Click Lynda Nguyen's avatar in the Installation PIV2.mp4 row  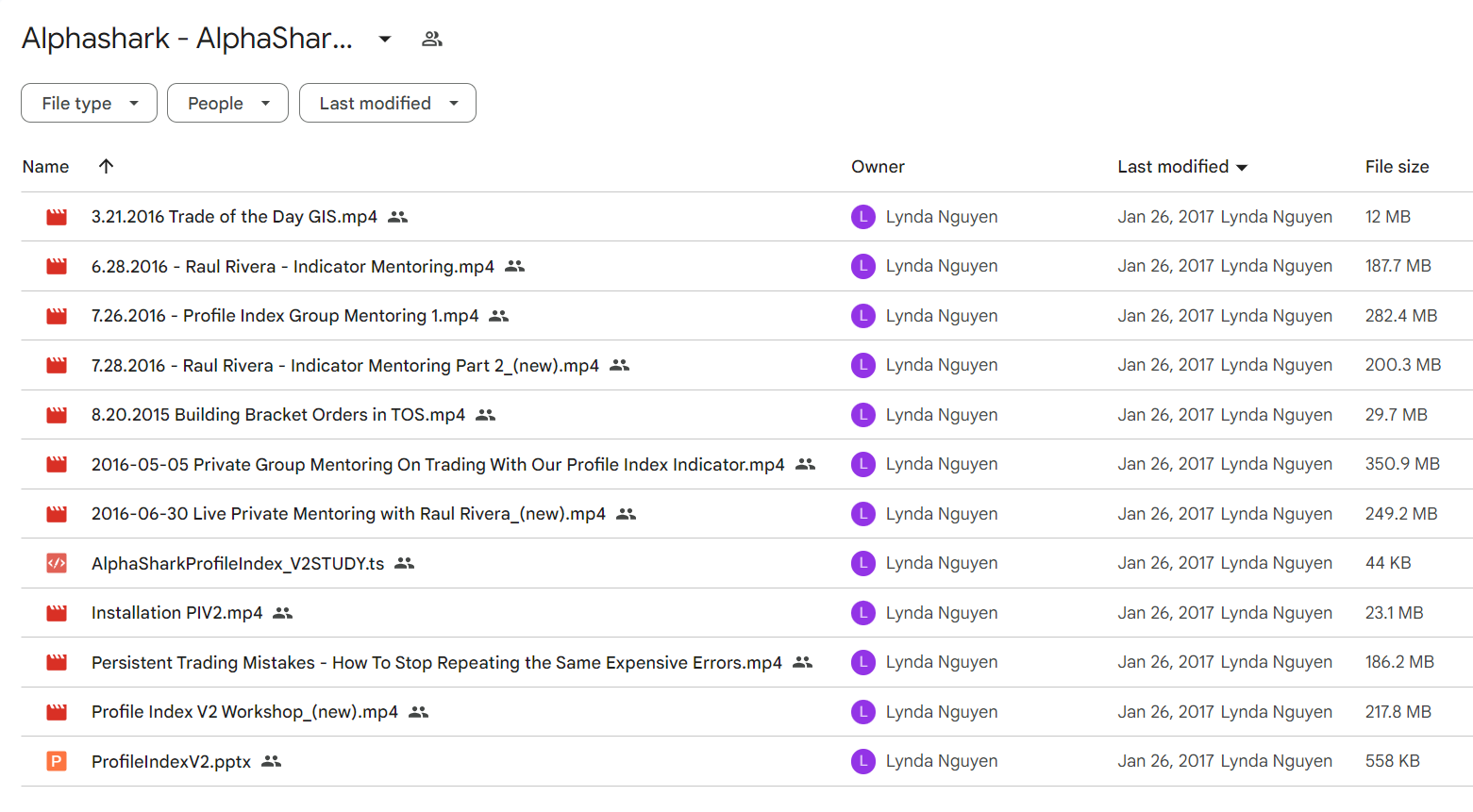pos(863,613)
